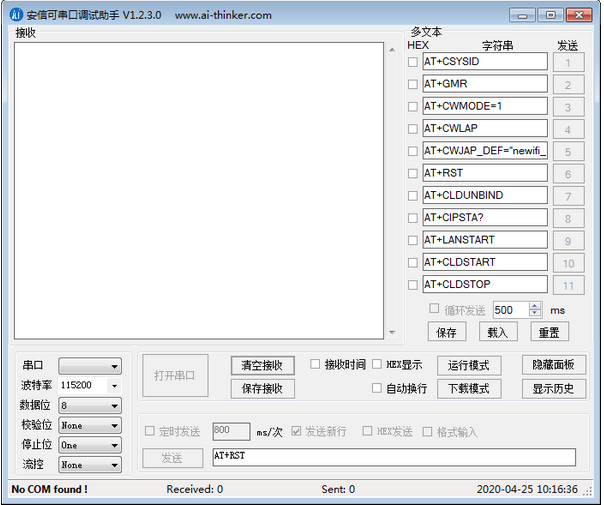
Task: Click the 'No COM found !' status text
Action: pyautogui.click(x=50, y=489)
